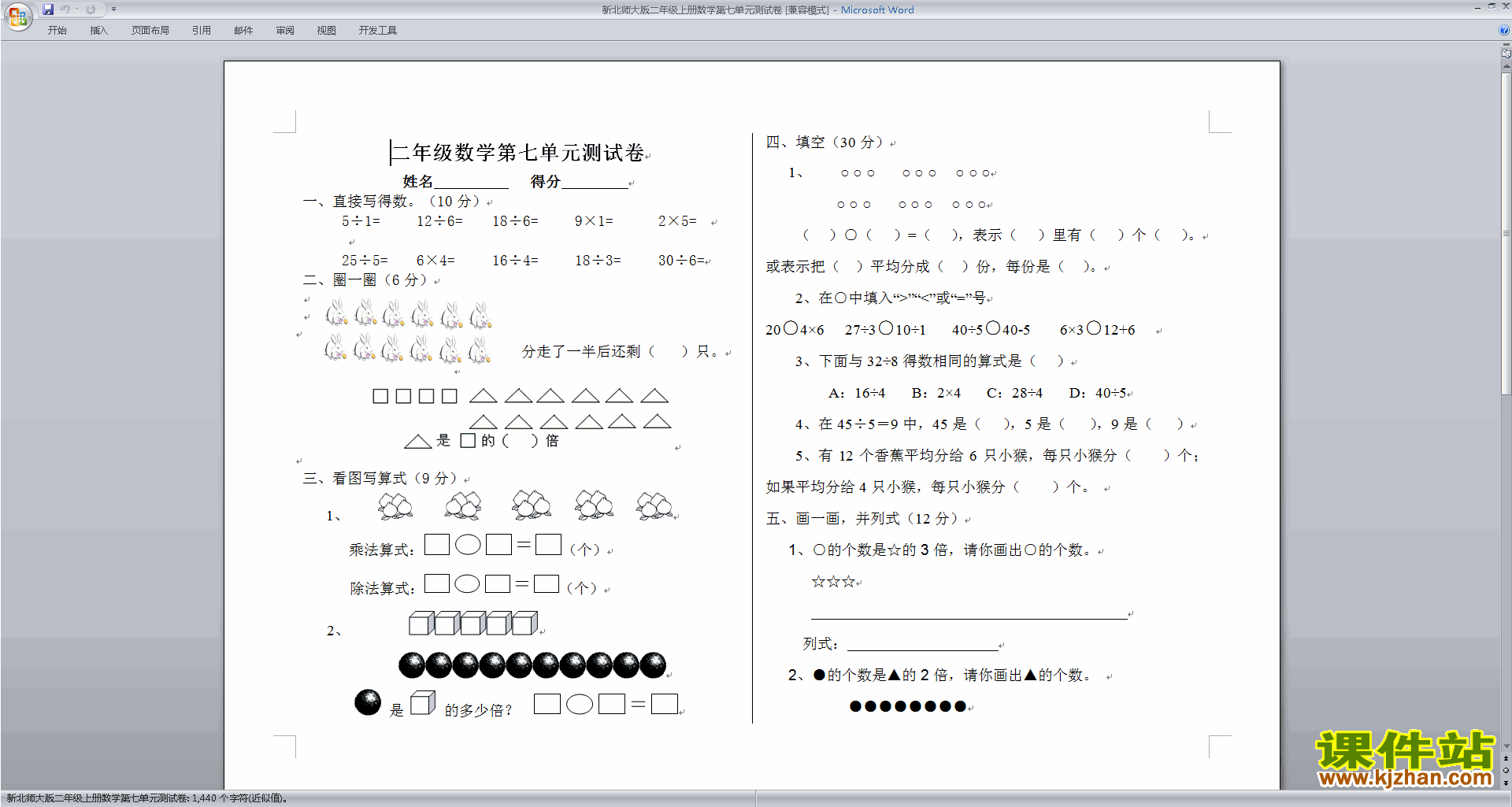Open the 邮件 ribbon tab
This screenshot has width=1512, height=807.
243,31
